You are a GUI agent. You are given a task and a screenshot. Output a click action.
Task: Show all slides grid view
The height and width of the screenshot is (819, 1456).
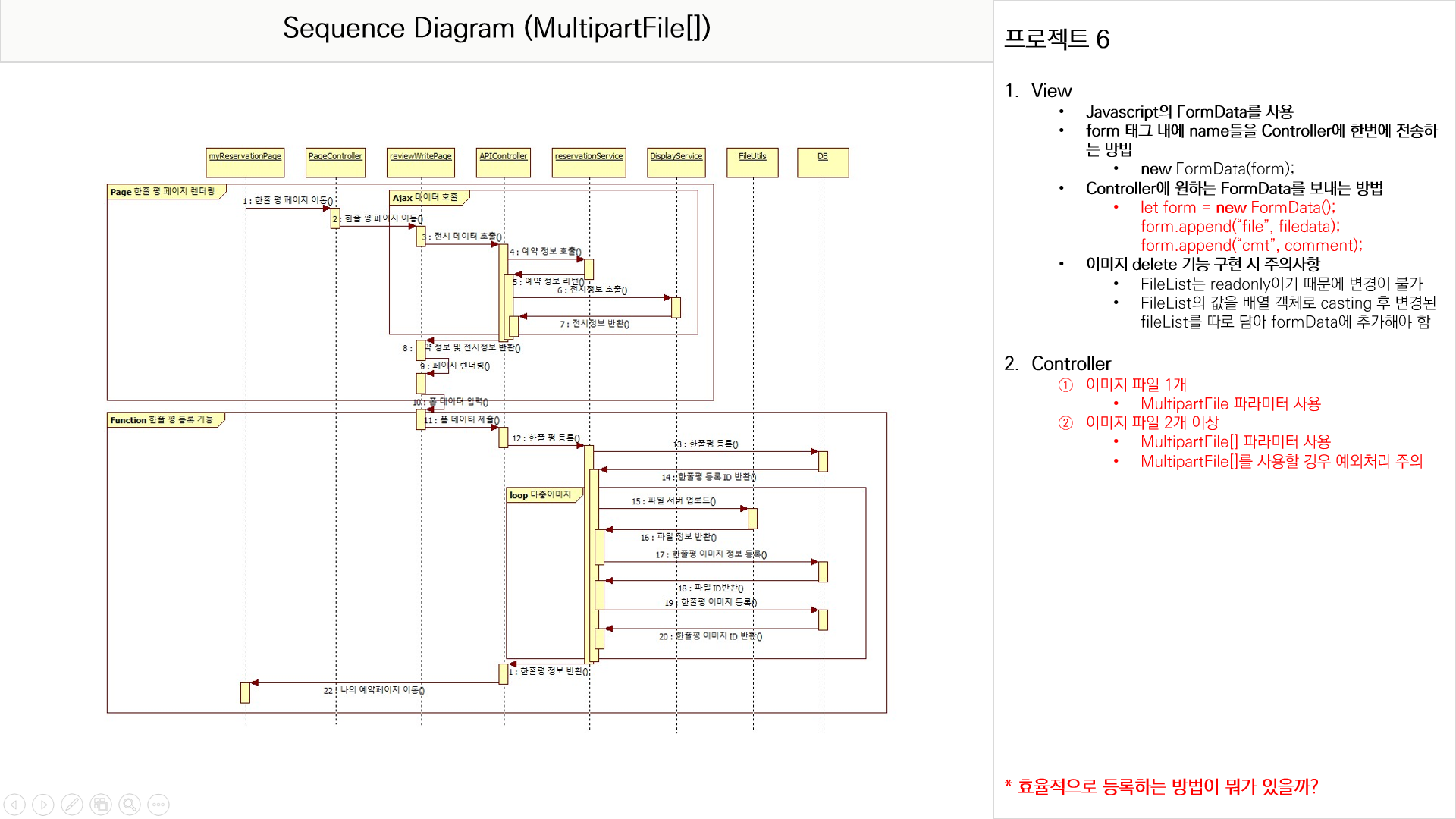coord(101,805)
